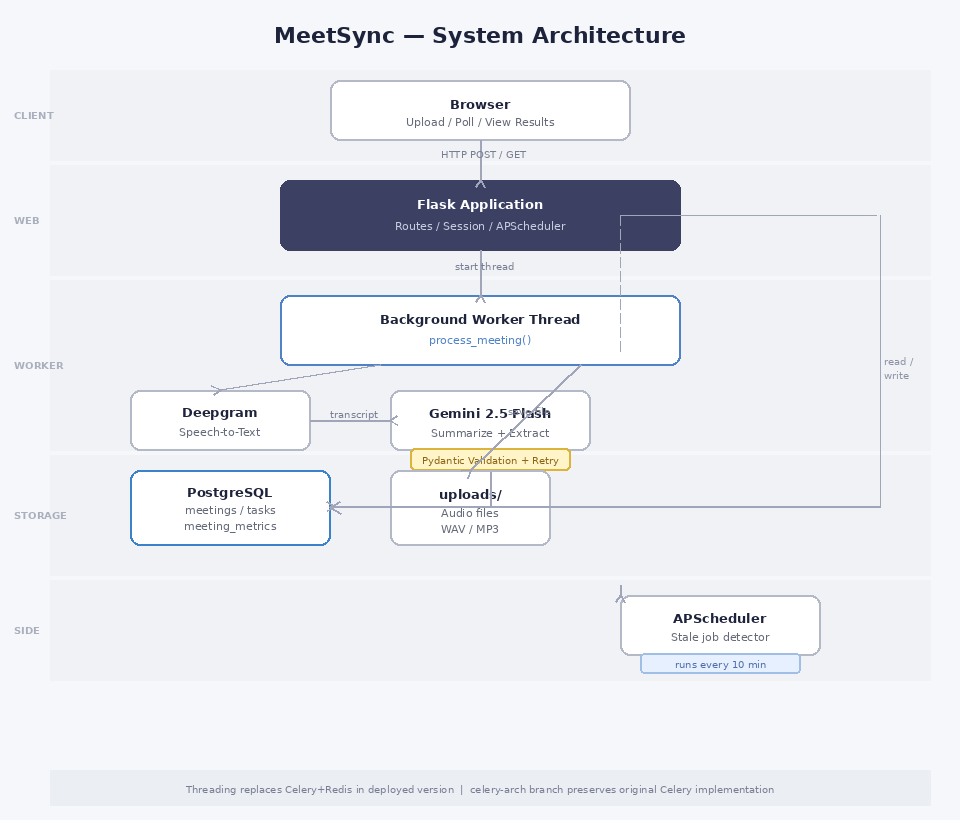Click the 'HTTP POST / GET' edge label
Image resolution: width=960 pixels, height=820 pixels.
(483, 154)
